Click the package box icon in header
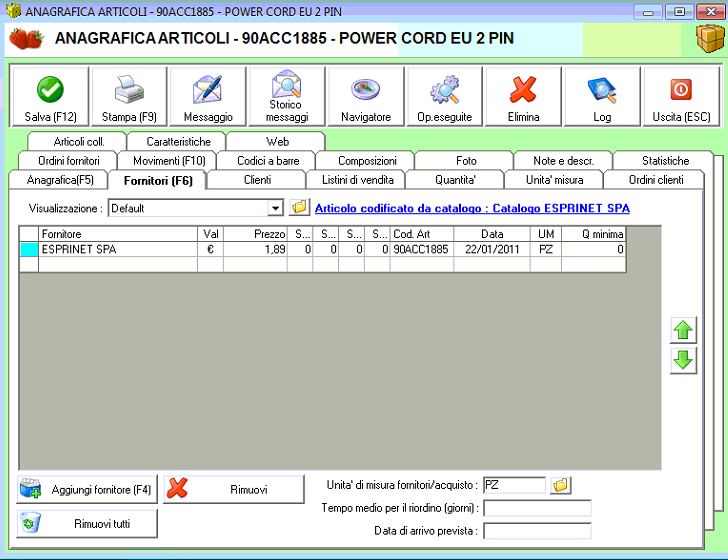Viewport: 728px width, 560px height. [x=710, y=39]
